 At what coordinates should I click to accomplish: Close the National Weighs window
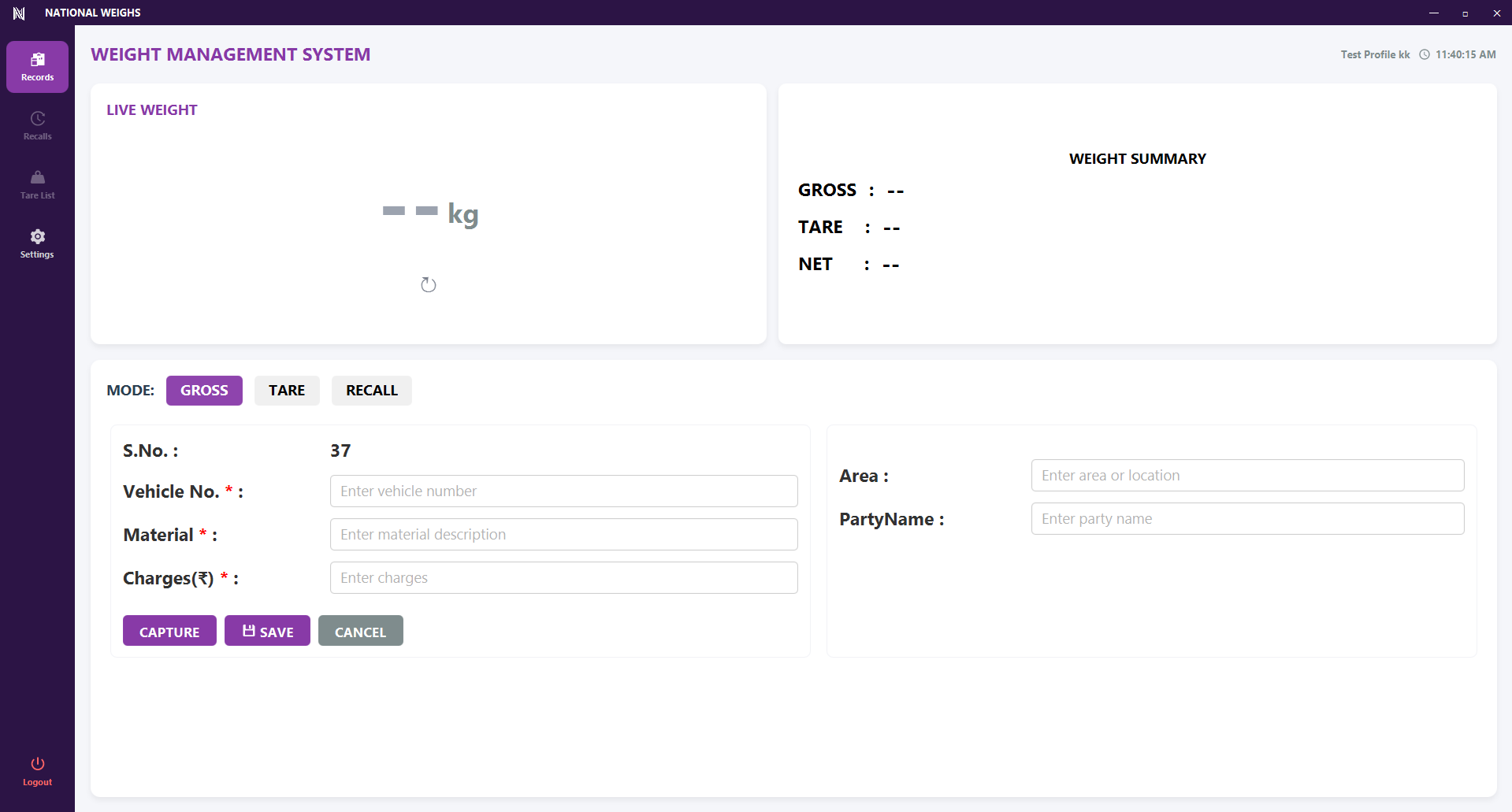(x=1497, y=13)
